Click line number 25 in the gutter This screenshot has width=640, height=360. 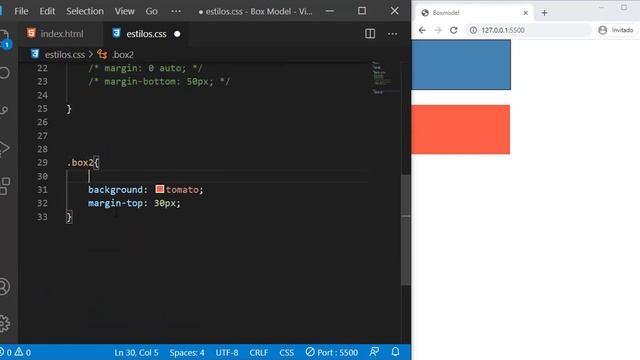(42, 109)
